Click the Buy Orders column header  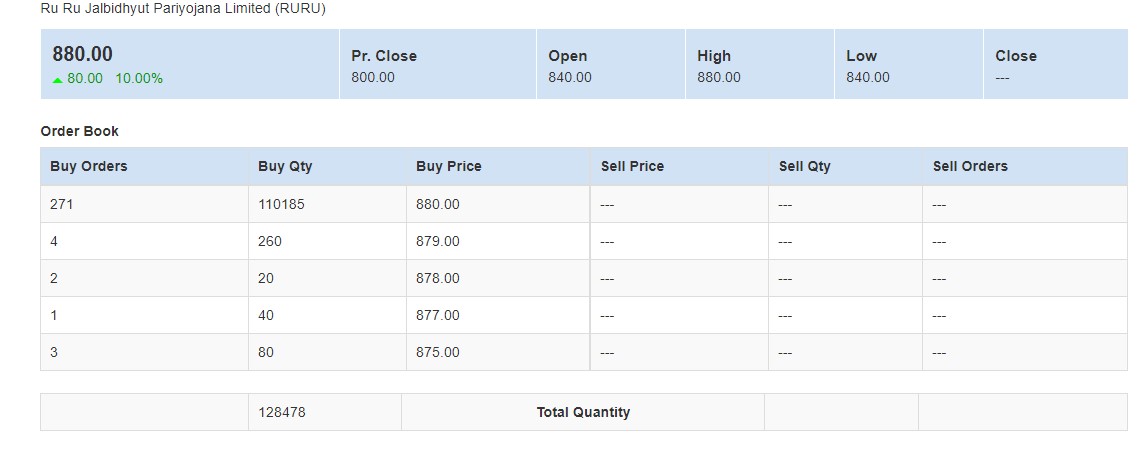(89, 166)
